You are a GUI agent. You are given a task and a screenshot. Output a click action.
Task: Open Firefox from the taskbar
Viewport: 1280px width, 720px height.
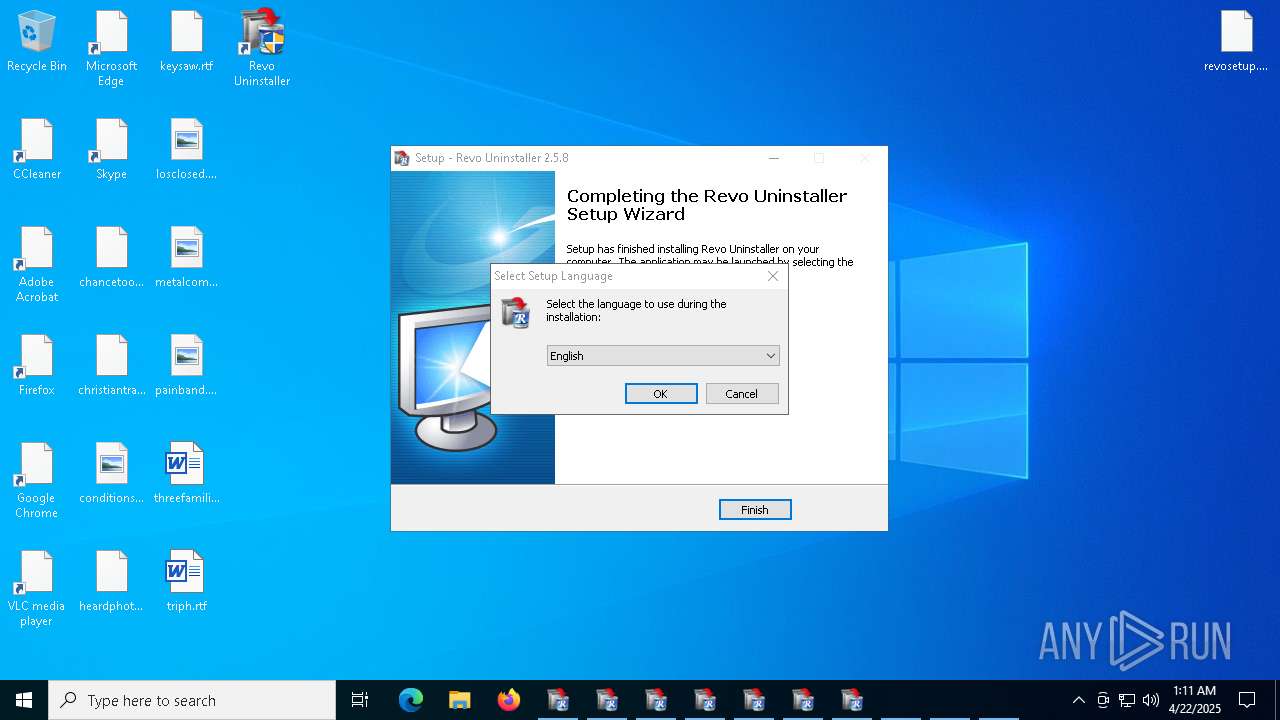[509, 700]
